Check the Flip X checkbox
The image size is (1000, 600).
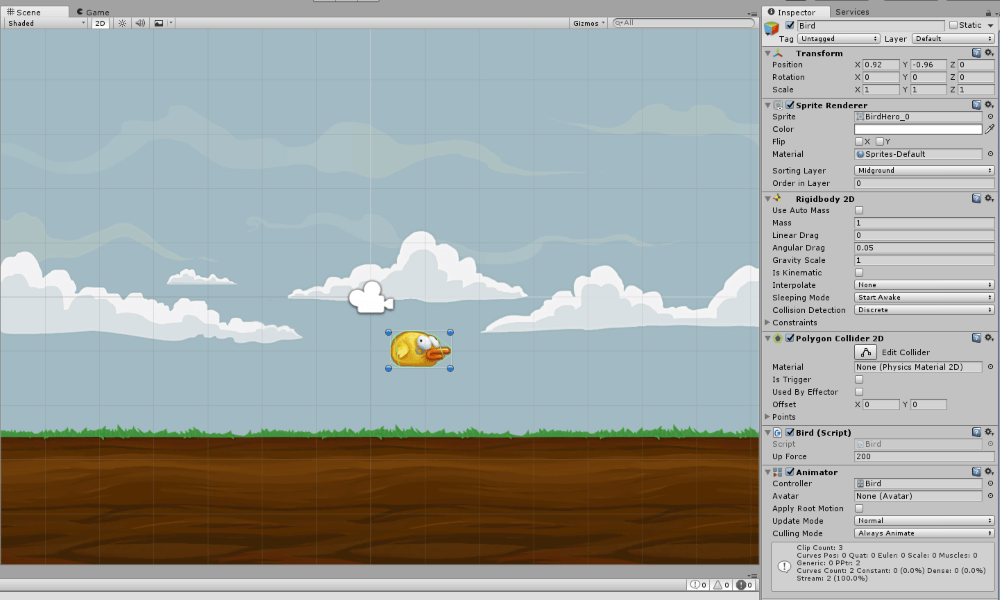tap(858, 142)
